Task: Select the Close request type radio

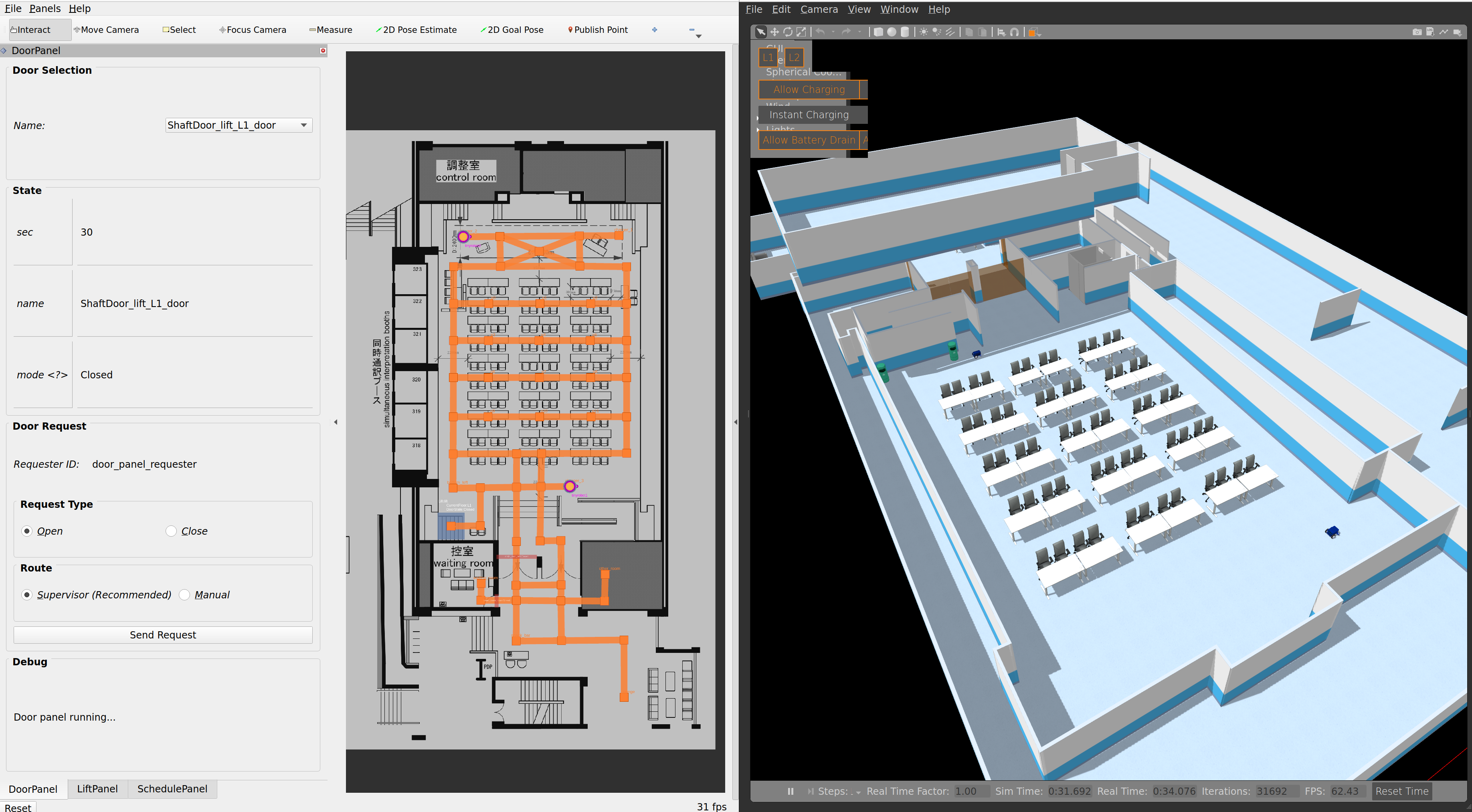Action: pos(171,531)
